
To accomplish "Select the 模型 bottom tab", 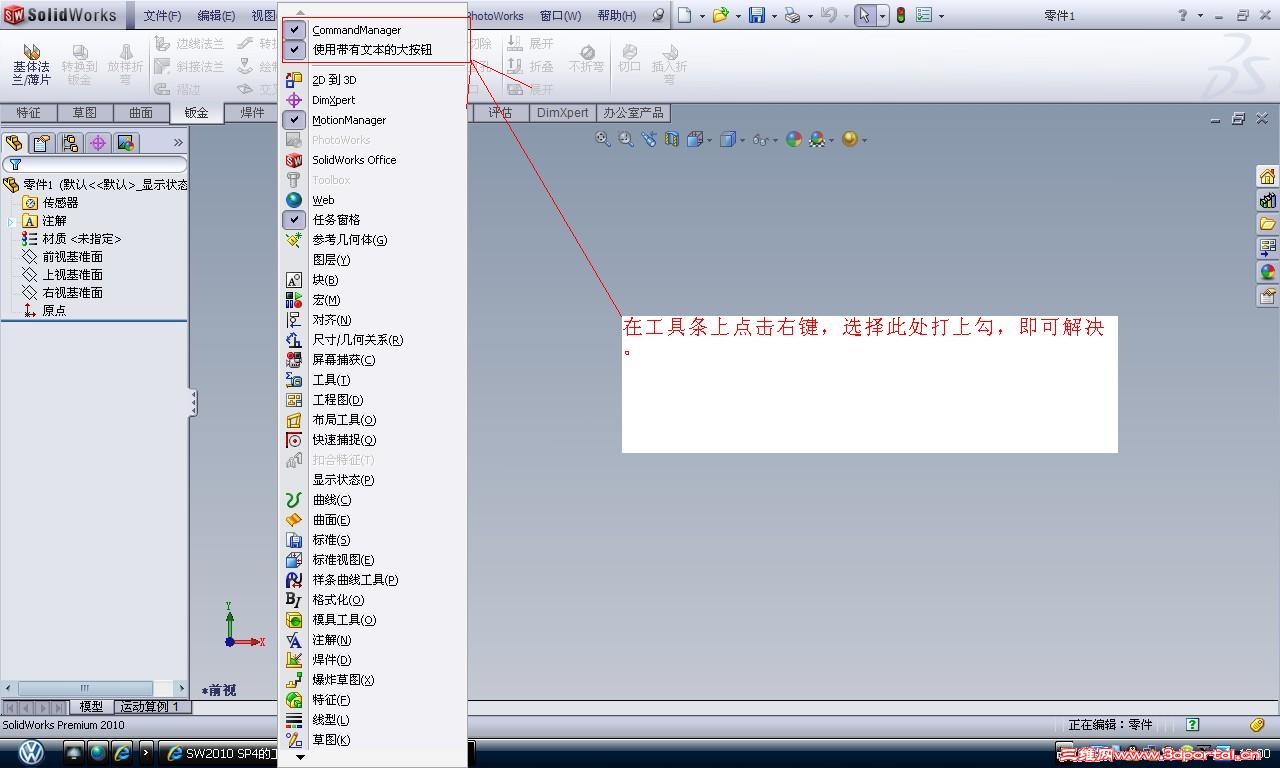I will pyautogui.click(x=91, y=707).
